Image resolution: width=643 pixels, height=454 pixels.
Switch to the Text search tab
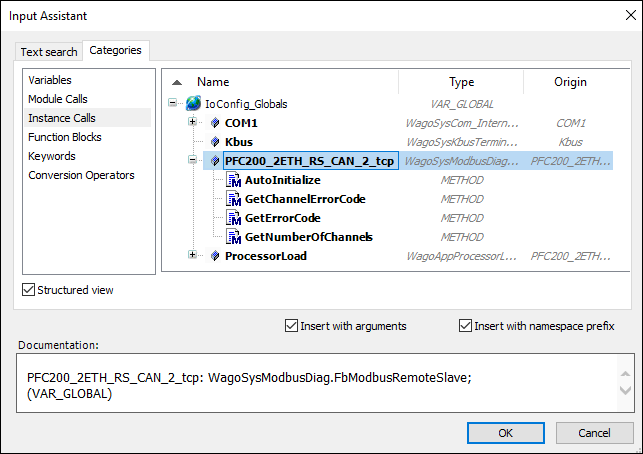[49, 52]
